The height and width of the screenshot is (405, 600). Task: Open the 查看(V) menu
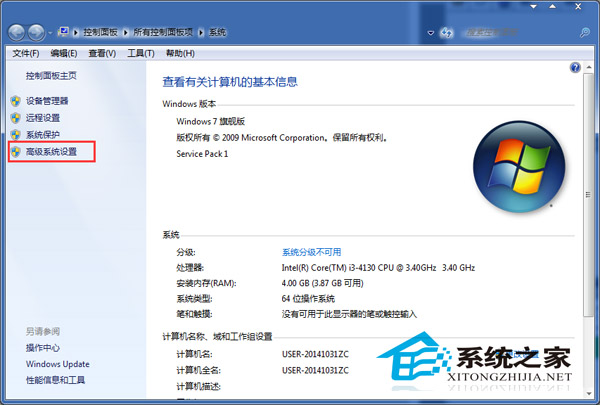coord(101,53)
